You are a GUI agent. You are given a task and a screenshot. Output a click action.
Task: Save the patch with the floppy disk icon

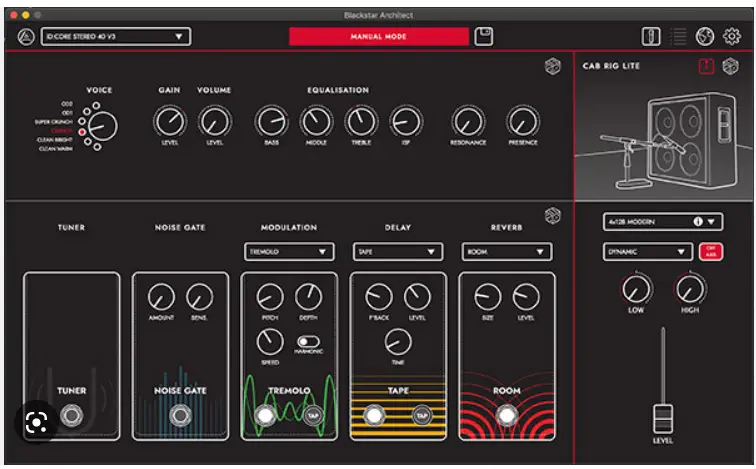484,37
